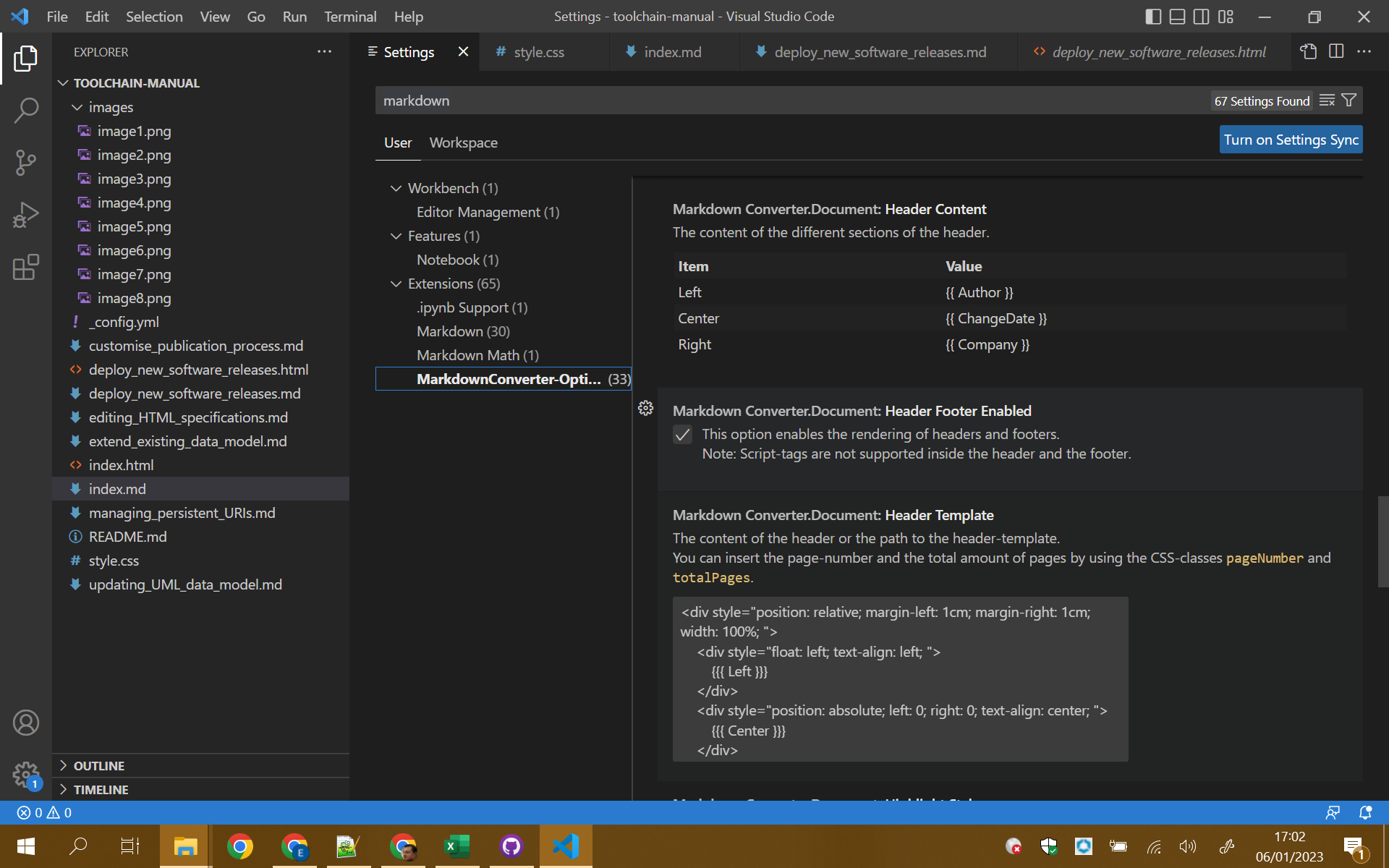Open the Extensions view
Image resolution: width=1389 pixels, height=868 pixels.
(26, 267)
